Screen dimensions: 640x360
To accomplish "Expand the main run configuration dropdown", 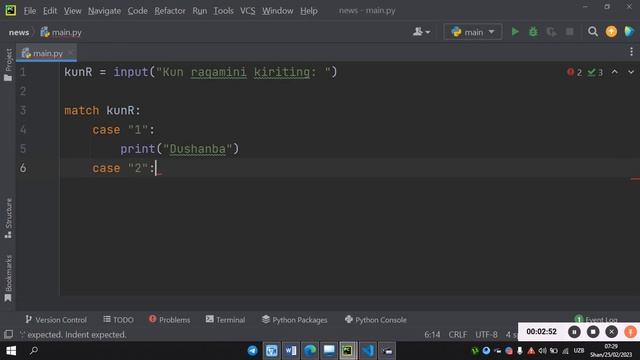I will tap(473, 32).
